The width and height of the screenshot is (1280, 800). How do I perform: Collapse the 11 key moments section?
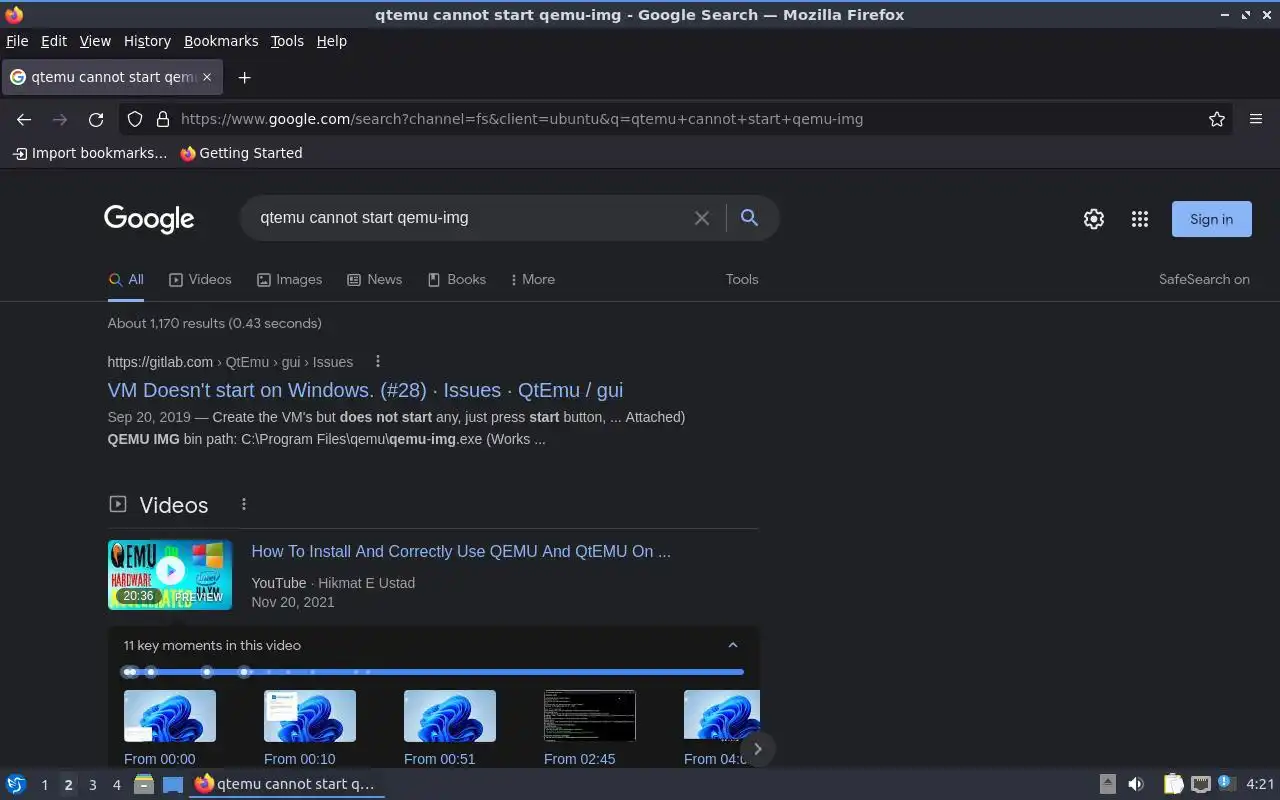733,645
